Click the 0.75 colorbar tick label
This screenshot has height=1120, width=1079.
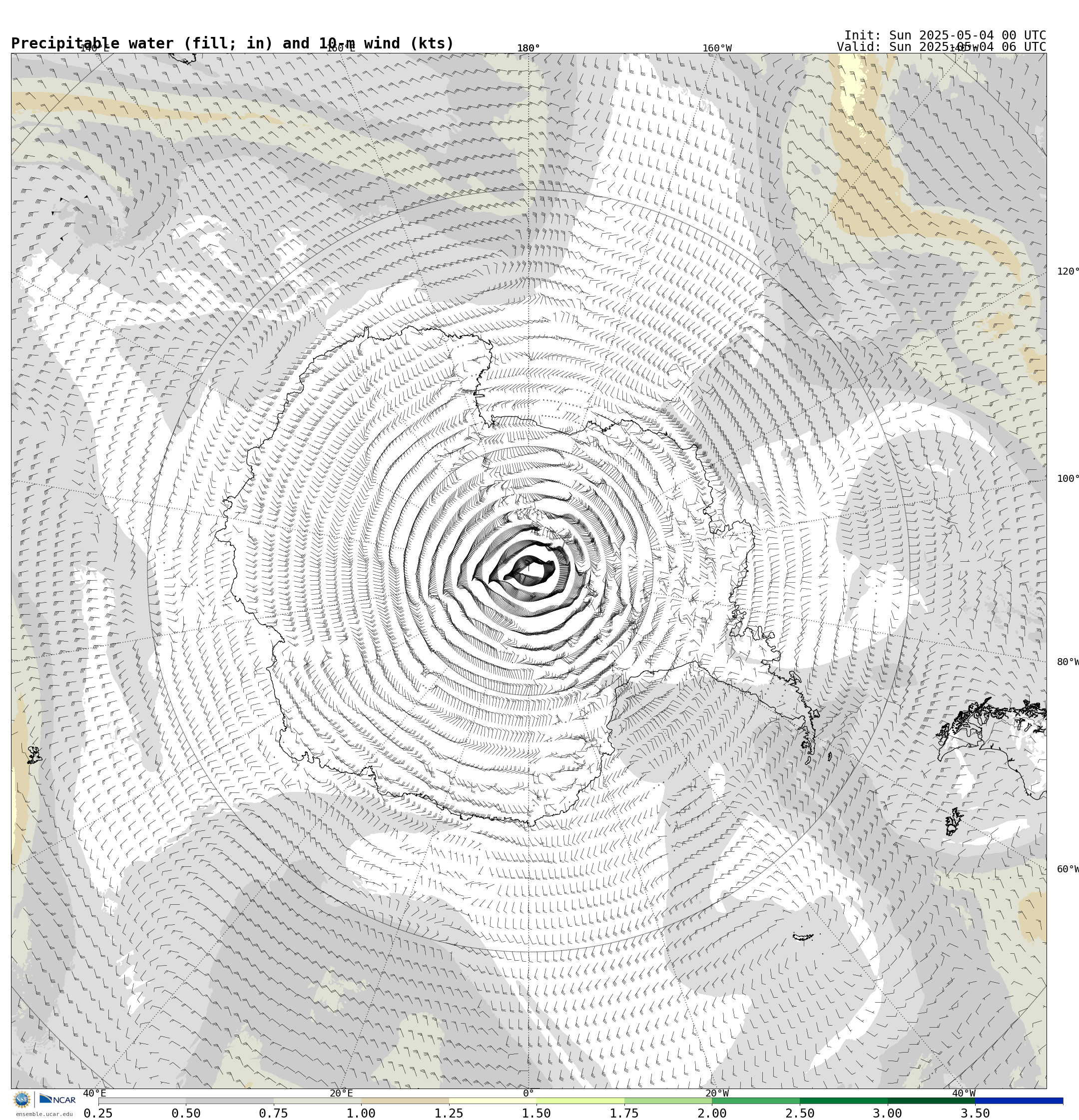coord(273,1113)
